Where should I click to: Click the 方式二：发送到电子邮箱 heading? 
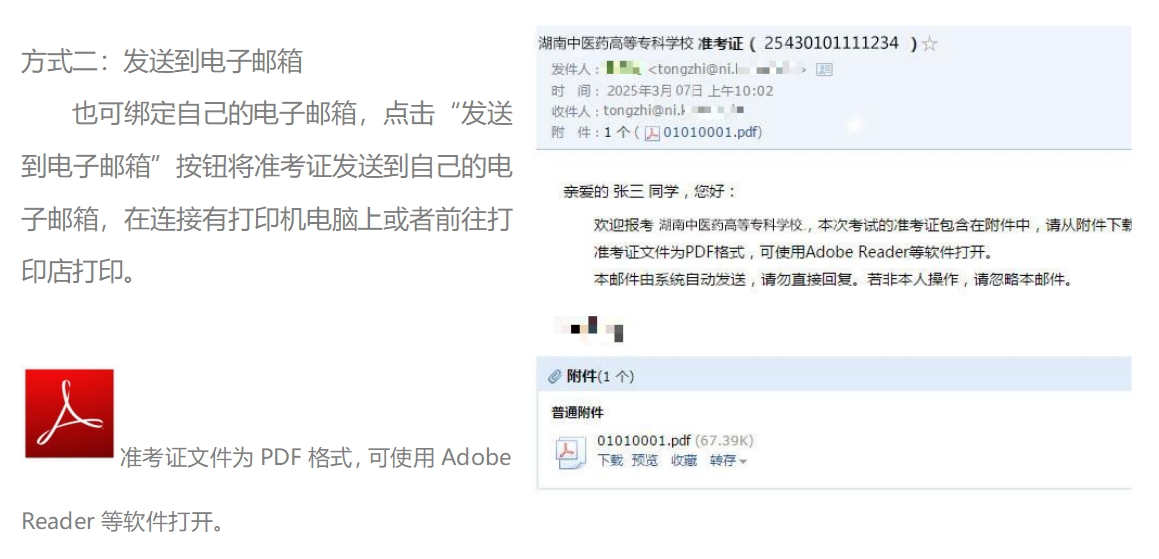pyautogui.click(x=162, y=62)
